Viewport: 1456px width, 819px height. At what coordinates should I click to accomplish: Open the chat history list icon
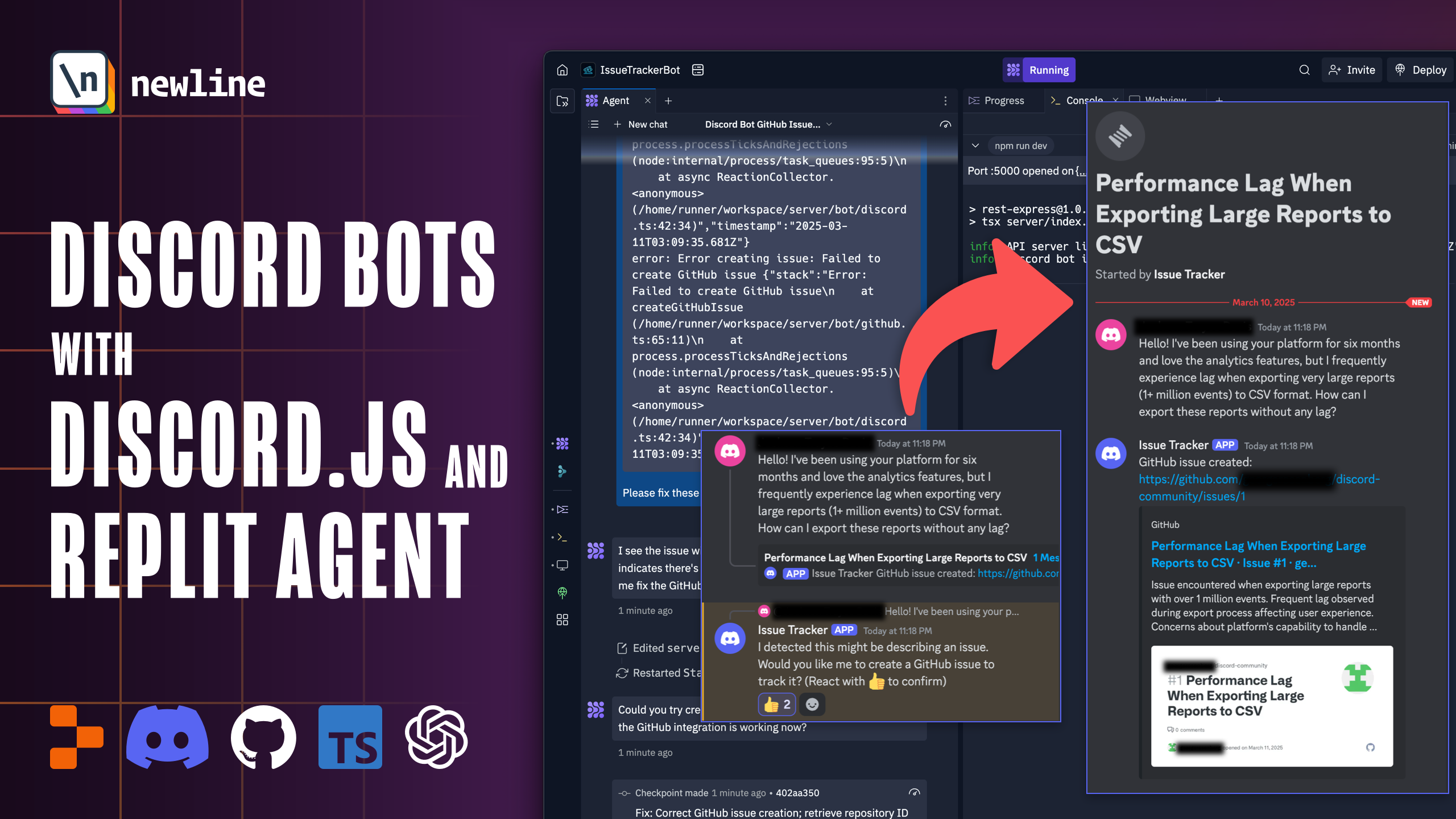click(594, 124)
